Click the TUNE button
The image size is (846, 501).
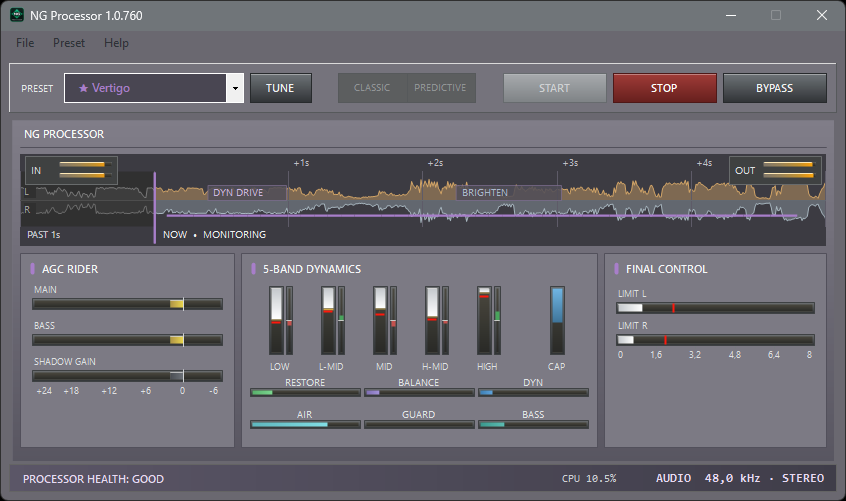pos(281,88)
